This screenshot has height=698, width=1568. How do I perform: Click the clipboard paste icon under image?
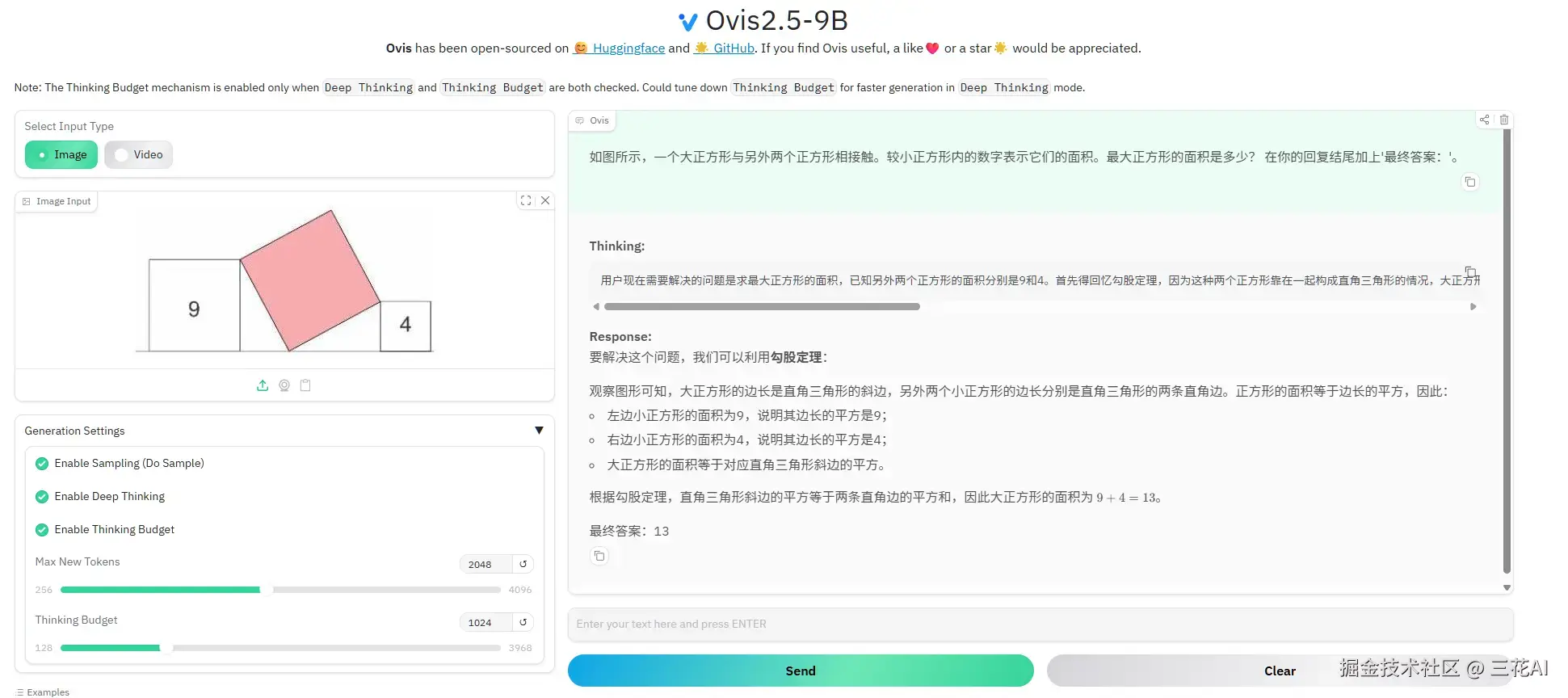click(x=305, y=385)
